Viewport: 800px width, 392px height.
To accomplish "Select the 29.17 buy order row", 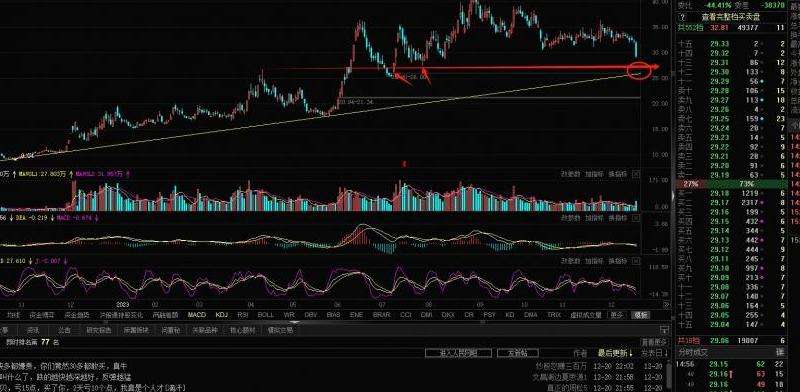I will click(731, 203).
